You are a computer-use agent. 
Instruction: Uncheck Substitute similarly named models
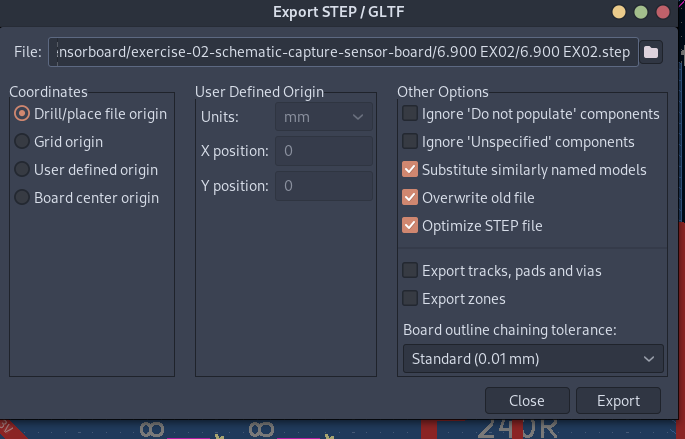click(410, 170)
